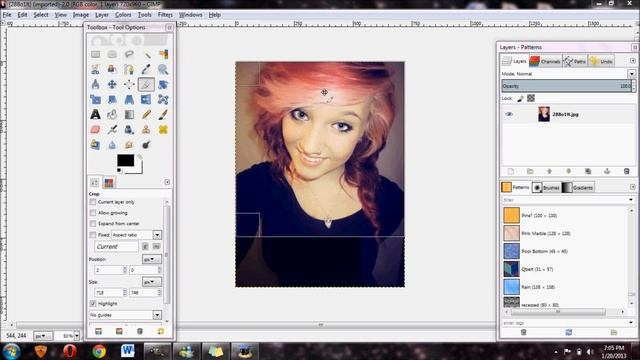Select the Perspective tool

(129, 100)
